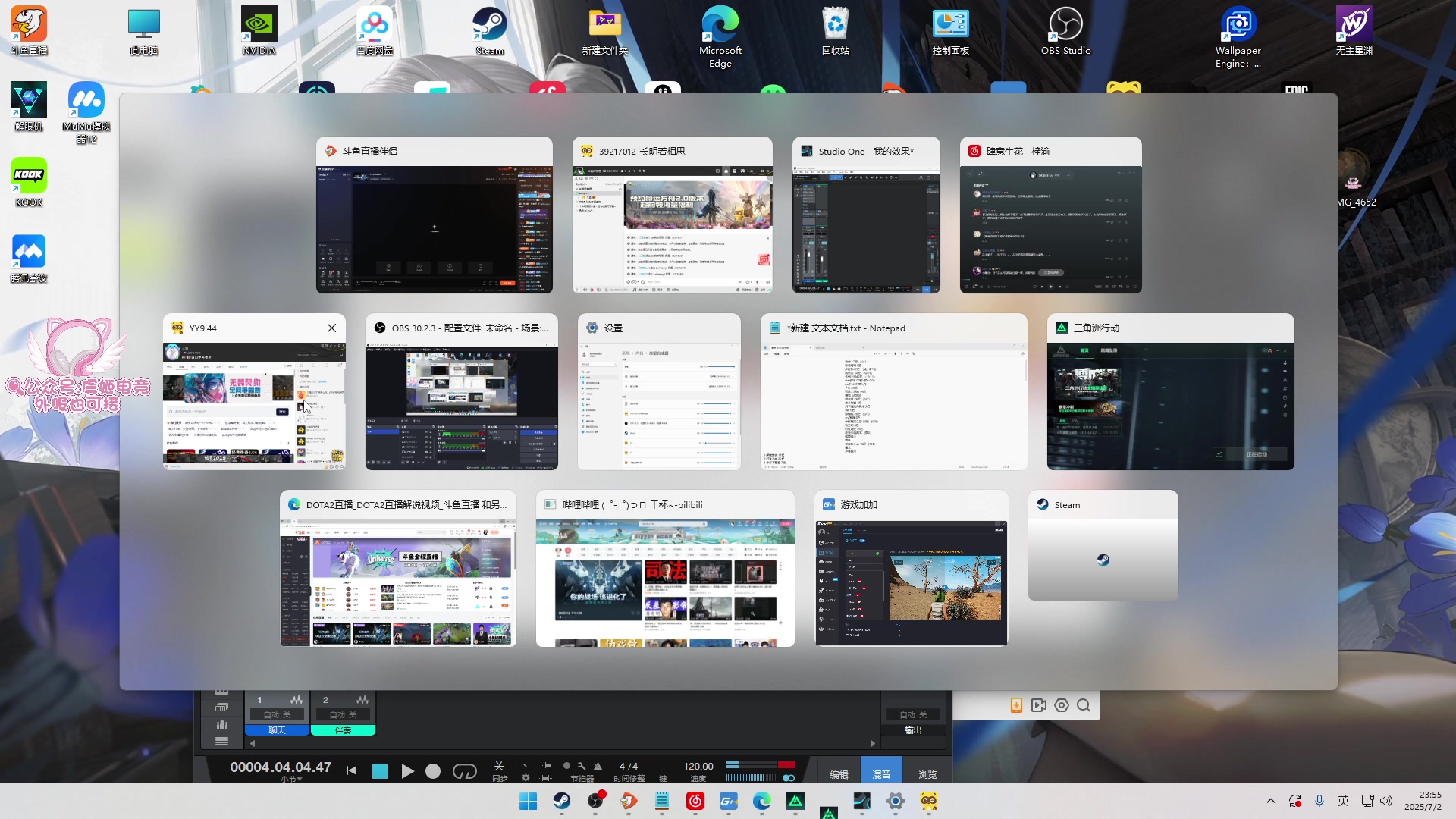Open 此电脑 desktop icon
The height and width of the screenshot is (819, 1456).
point(144,31)
